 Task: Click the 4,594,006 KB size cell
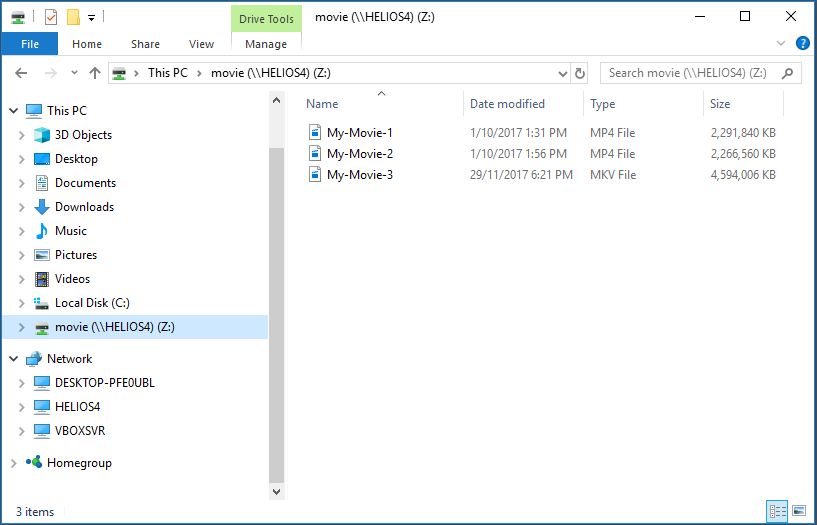[743, 175]
